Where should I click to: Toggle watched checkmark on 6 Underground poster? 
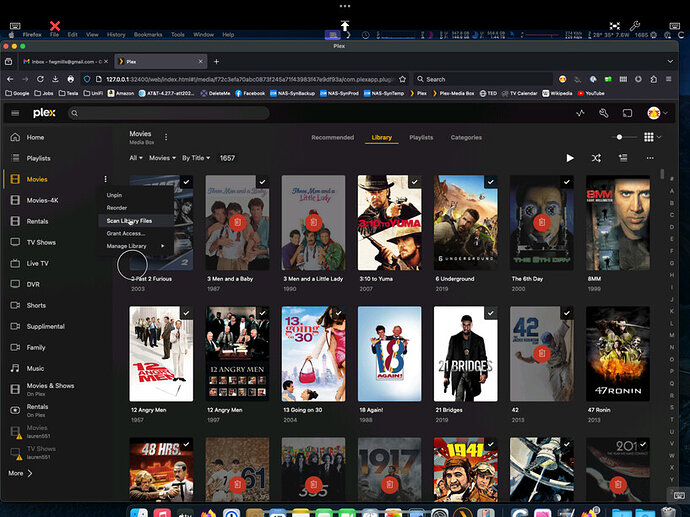pyautogui.click(x=491, y=182)
